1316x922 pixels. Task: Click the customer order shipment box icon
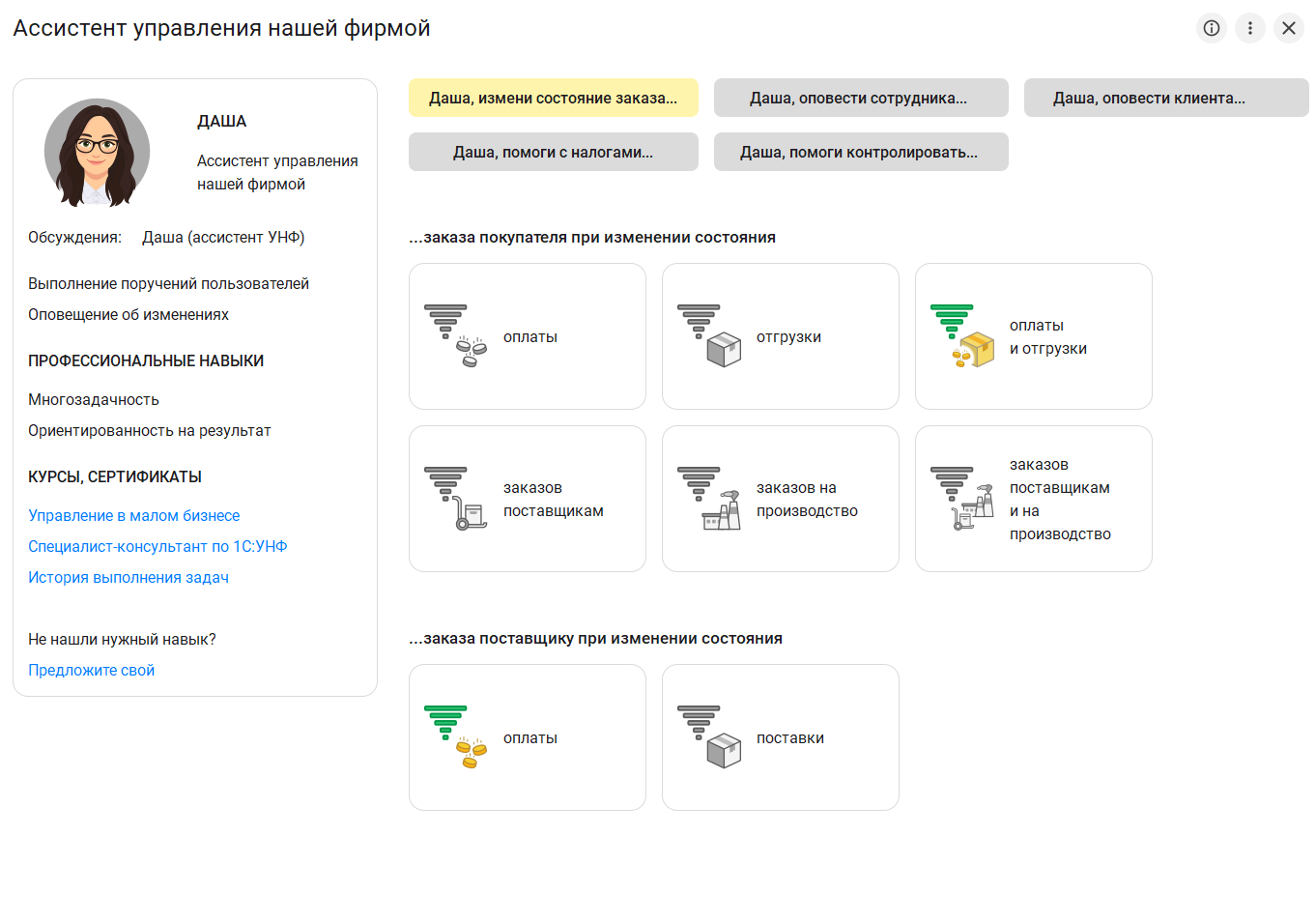tap(708, 336)
